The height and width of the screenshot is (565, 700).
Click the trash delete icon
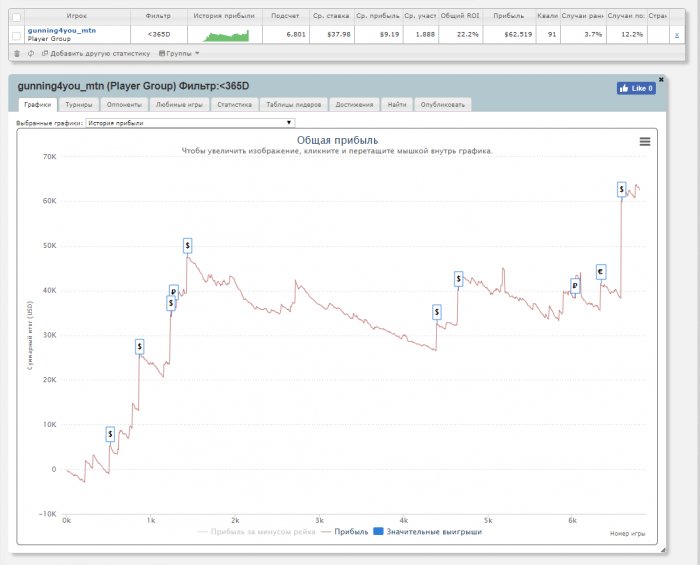pos(16,53)
